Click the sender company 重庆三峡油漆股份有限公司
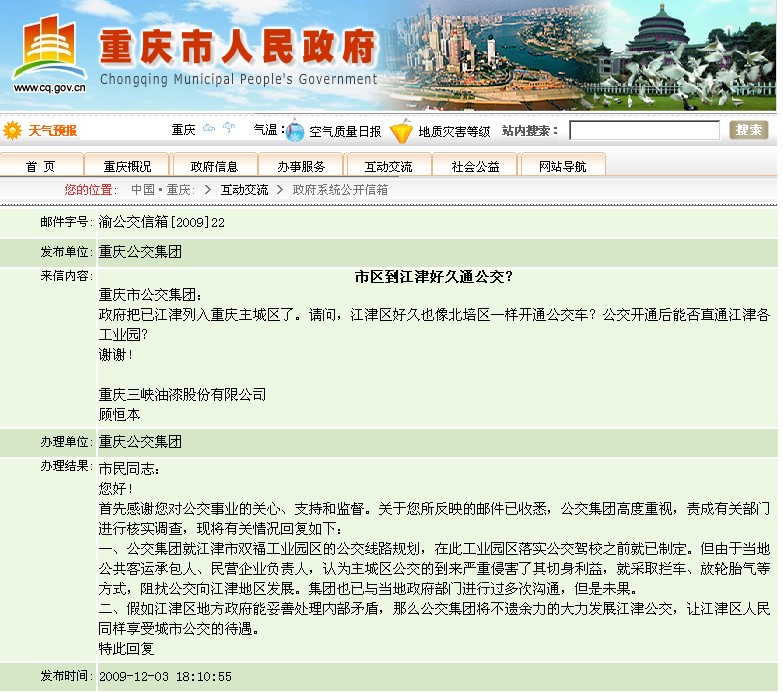The height and width of the screenshot is (692, 783). click(x=182, y=394)
